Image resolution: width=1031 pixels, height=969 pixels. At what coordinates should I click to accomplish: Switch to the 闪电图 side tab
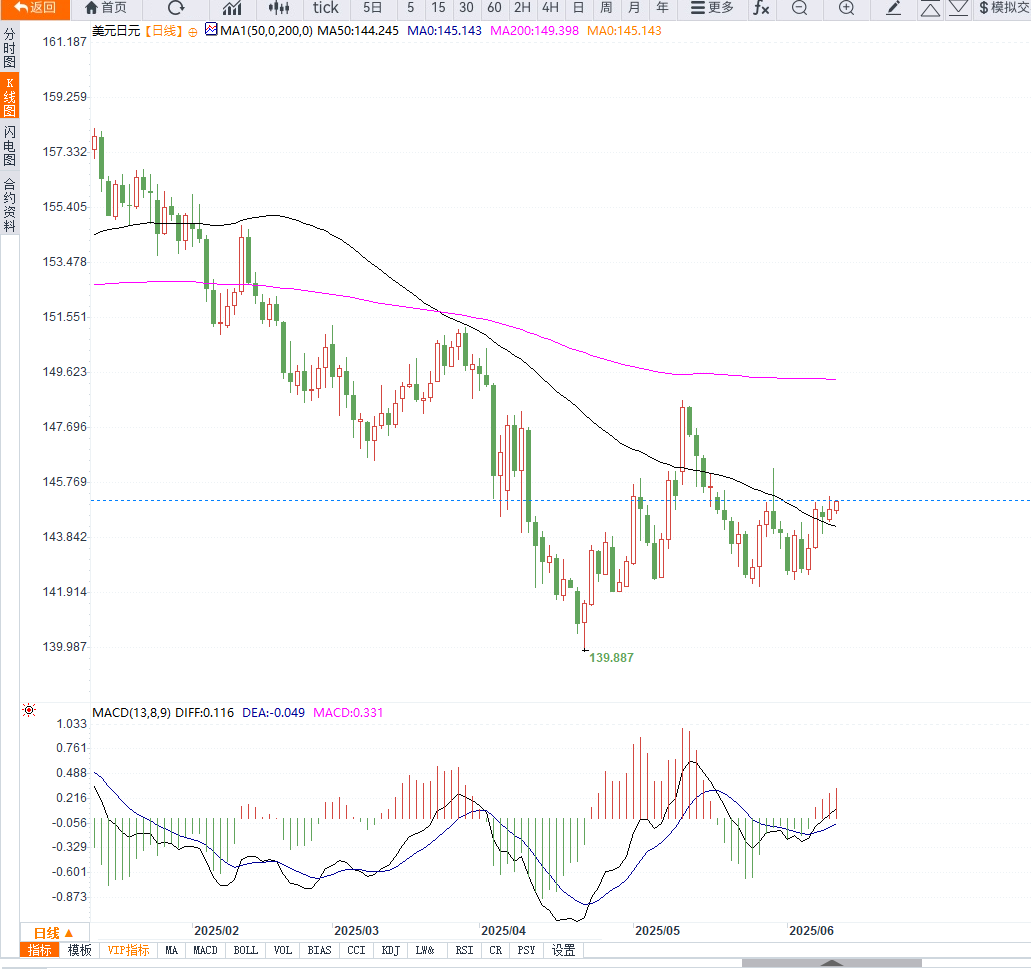[x=9, y=146]
